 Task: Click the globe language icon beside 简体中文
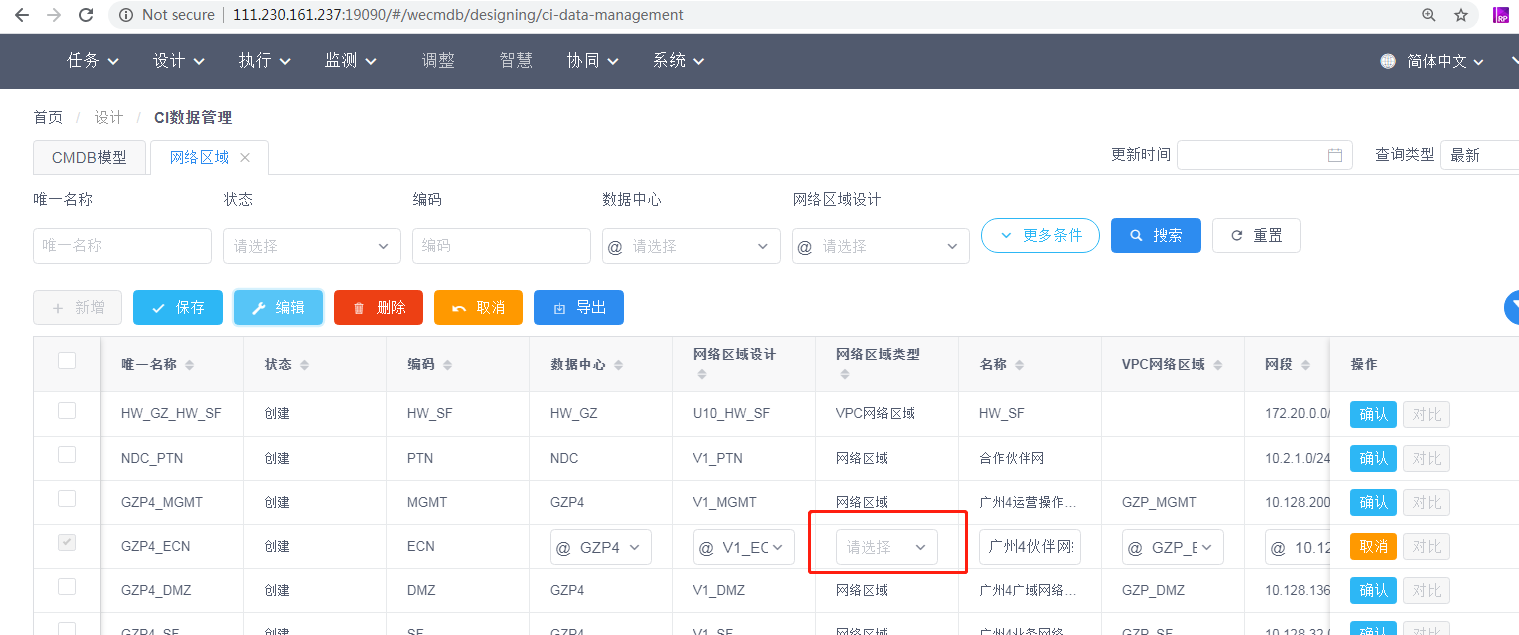click(1387, 60)
